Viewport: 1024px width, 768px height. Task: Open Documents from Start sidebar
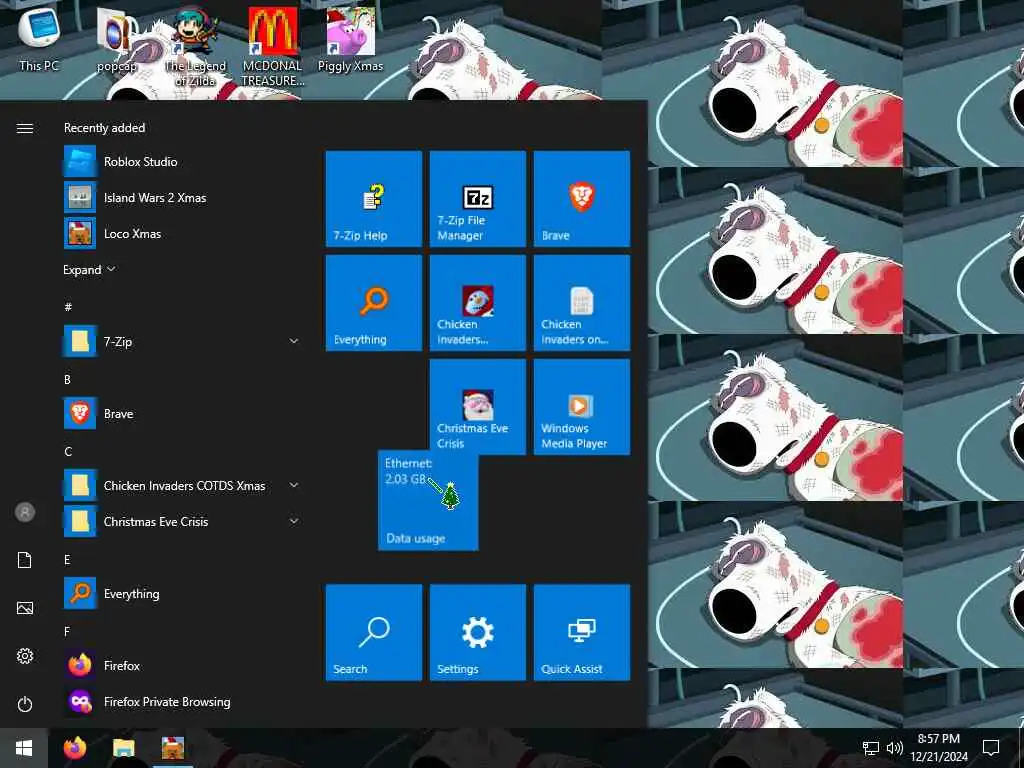pos(25,560)
